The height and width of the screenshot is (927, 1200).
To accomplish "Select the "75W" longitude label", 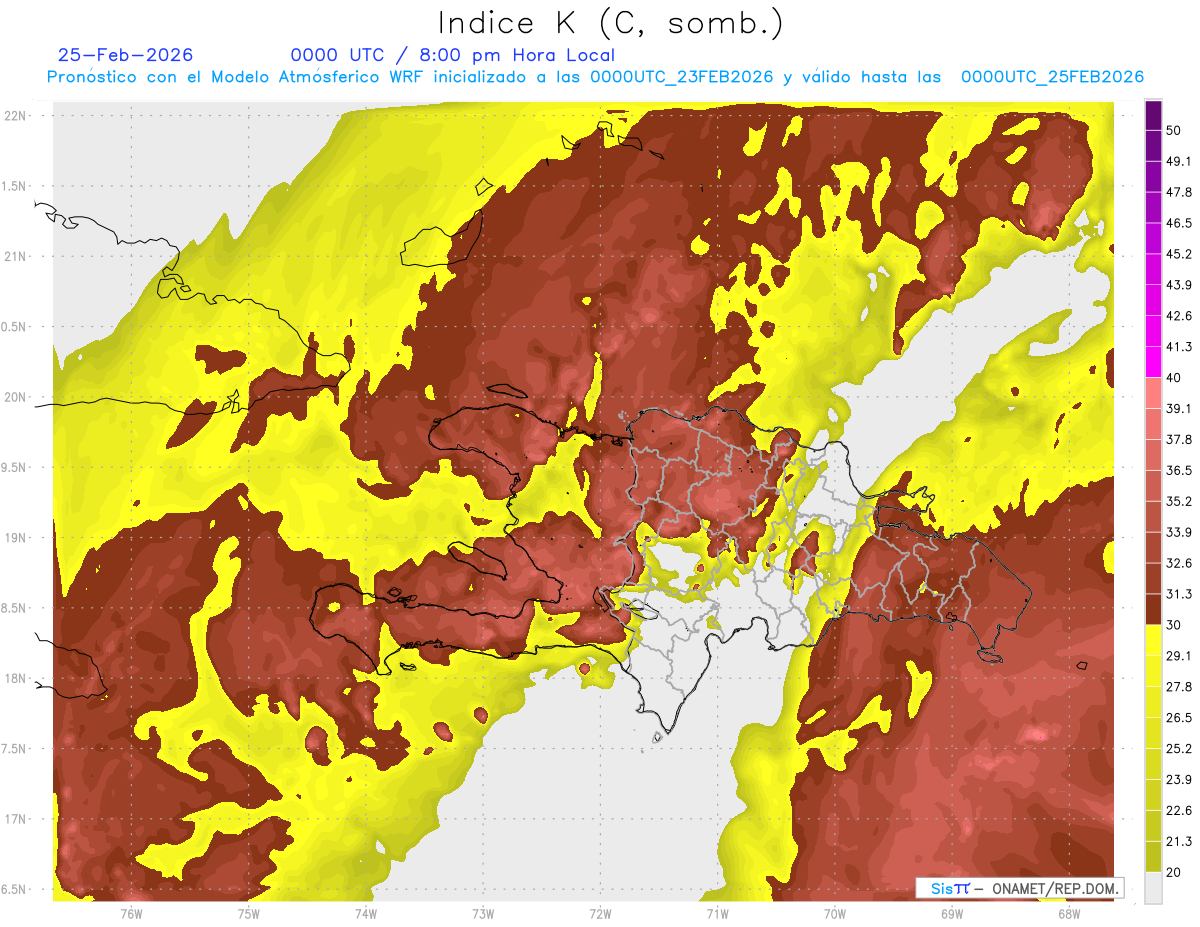I will pyautogui.click(x=249, y=913).
